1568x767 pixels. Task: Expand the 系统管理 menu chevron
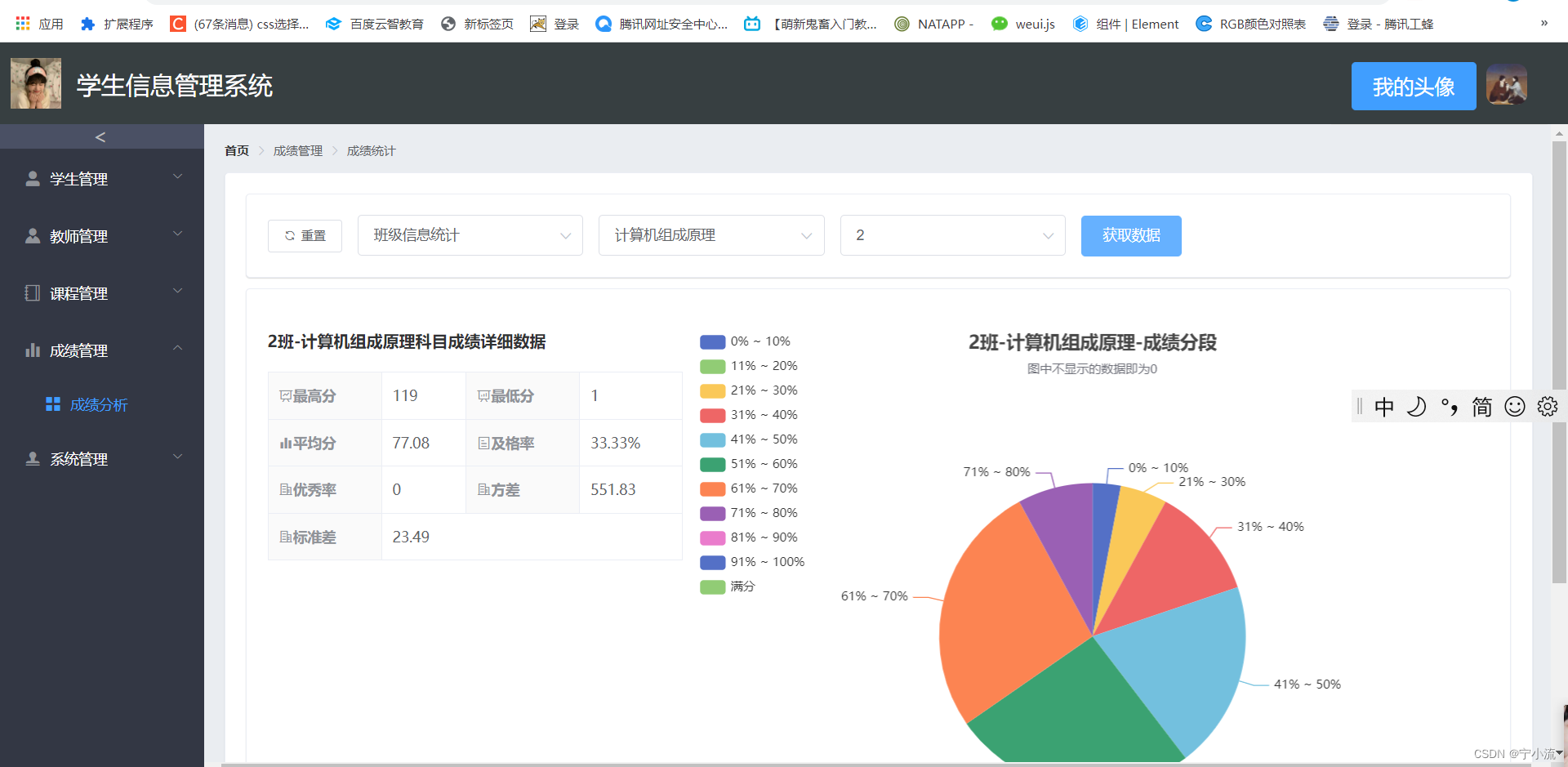177,457
